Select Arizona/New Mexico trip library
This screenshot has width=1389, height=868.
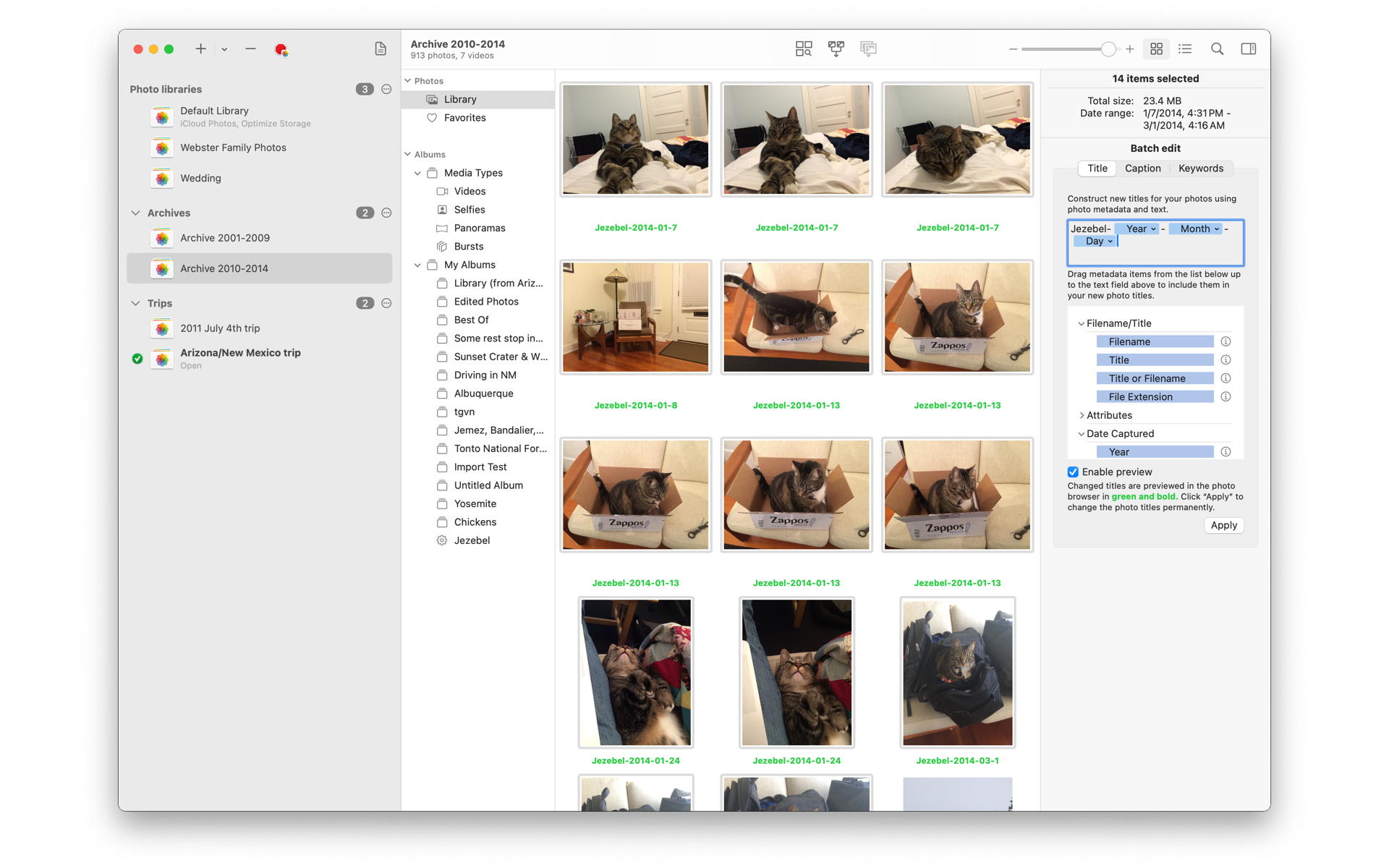tap(259, 359)
